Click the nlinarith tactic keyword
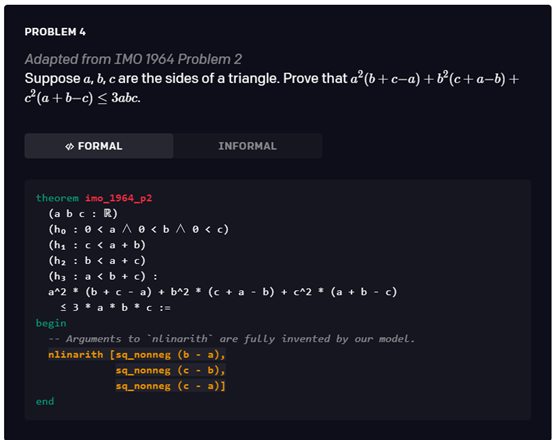 click(x=76, y=354)
